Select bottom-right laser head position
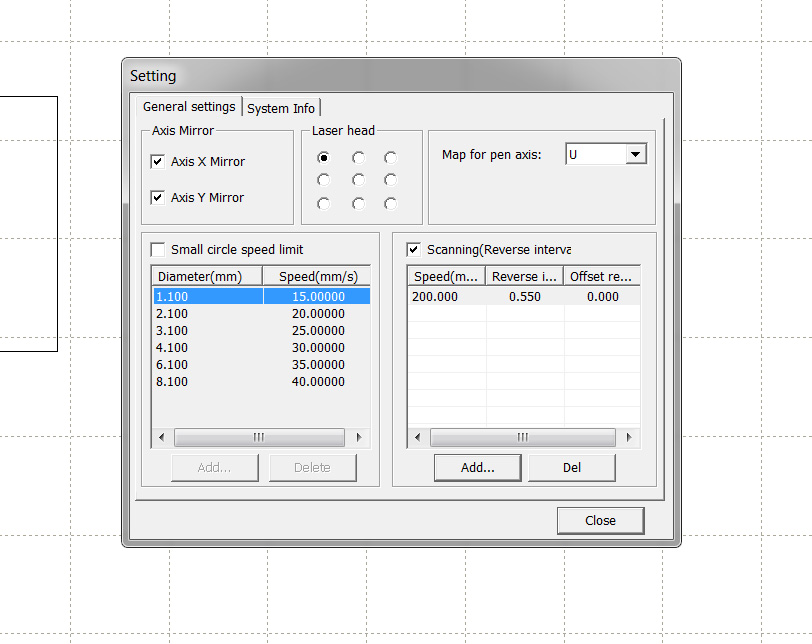This screenshot has width=812, height=644. point(390,203)
